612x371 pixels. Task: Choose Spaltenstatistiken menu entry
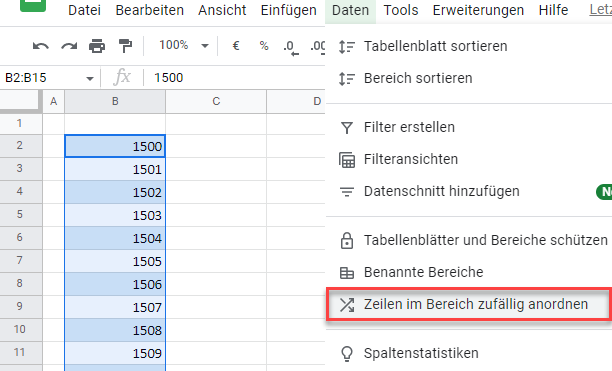pyautogui.click(x=469, y=353)
